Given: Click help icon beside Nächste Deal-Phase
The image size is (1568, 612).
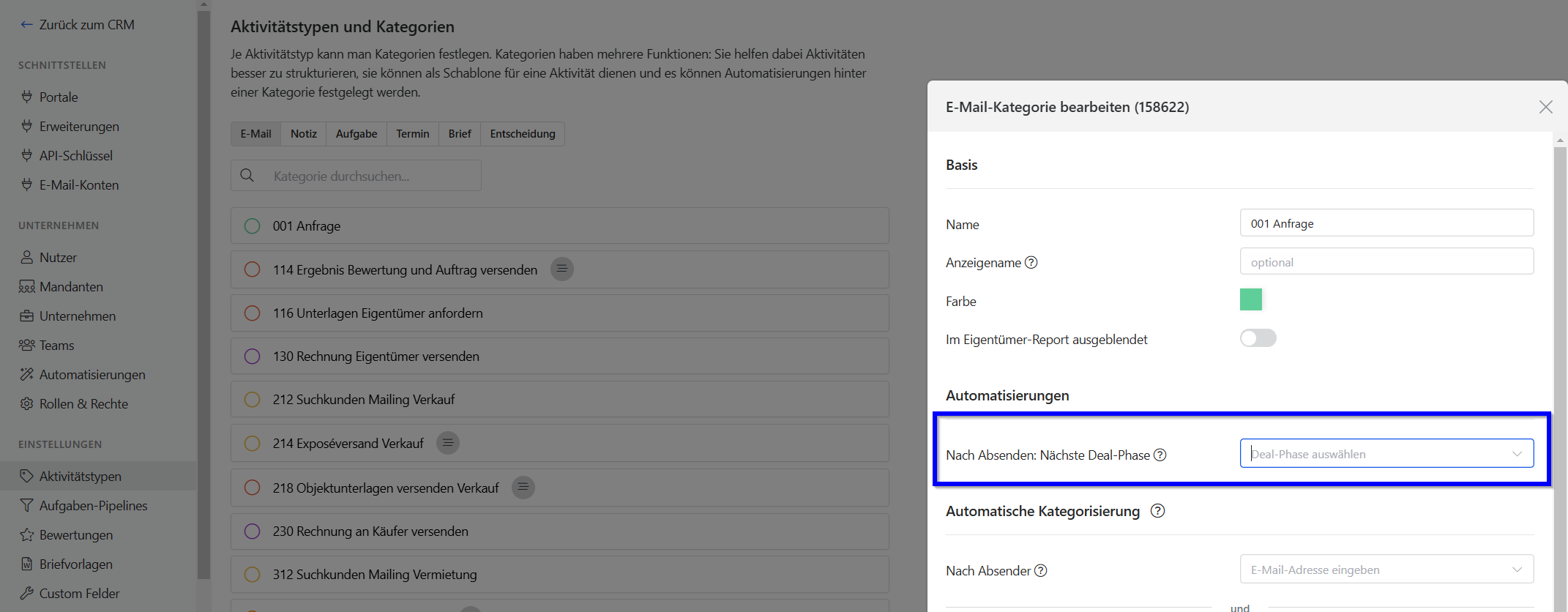Looking at the screenshot, I should point(1160,455).
